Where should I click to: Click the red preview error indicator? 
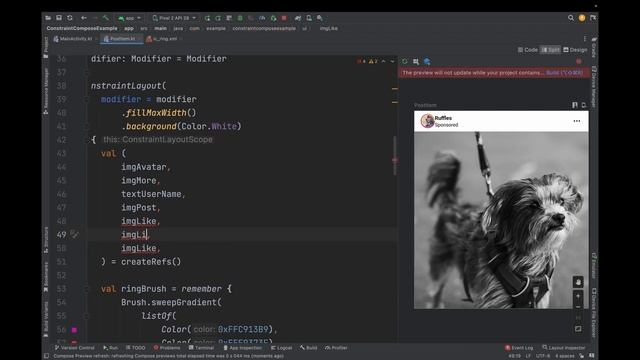[578, 62]
